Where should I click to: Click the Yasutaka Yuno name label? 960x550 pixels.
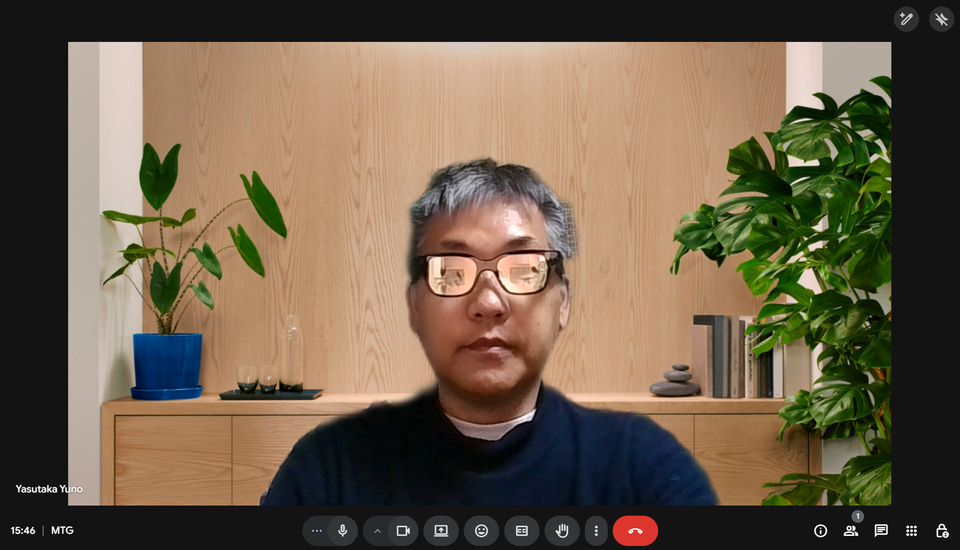[x=49, y=489]
